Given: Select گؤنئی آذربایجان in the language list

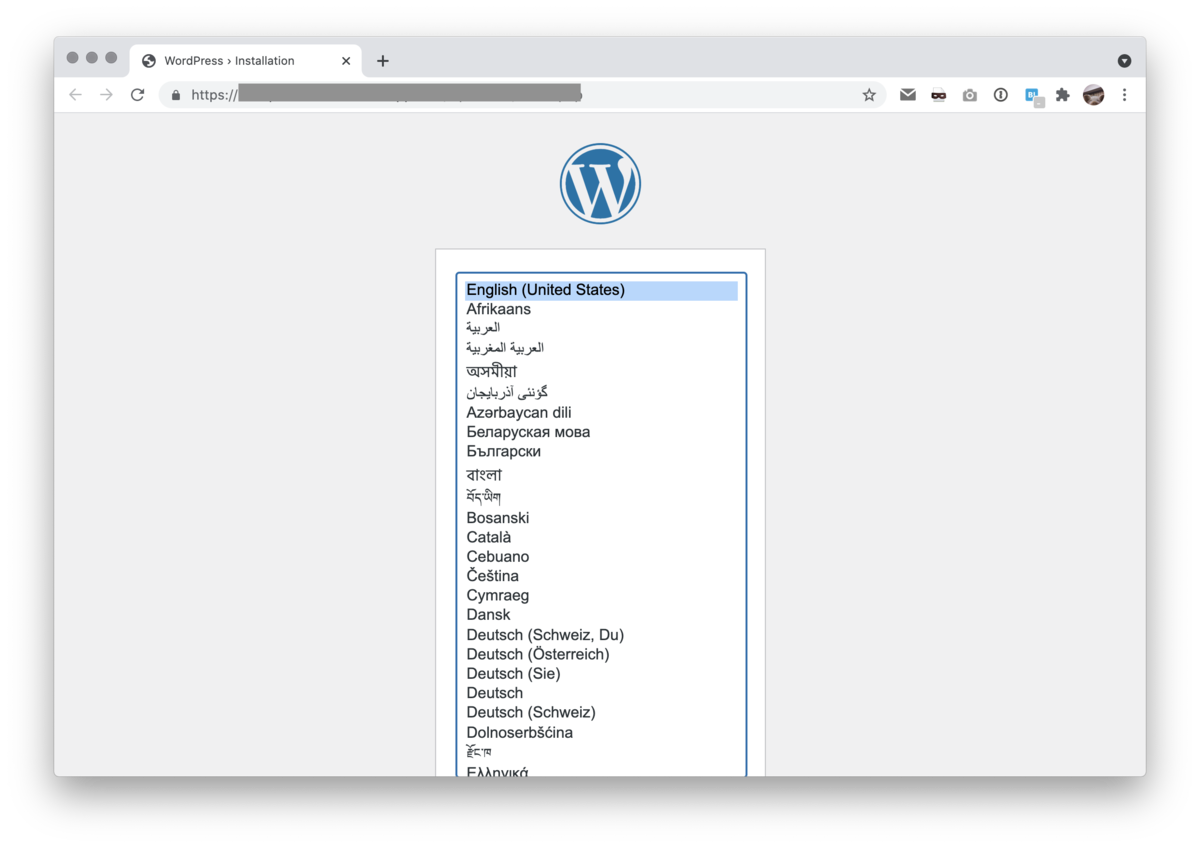Looking at the screenshot, I should [x=601, y=392].
